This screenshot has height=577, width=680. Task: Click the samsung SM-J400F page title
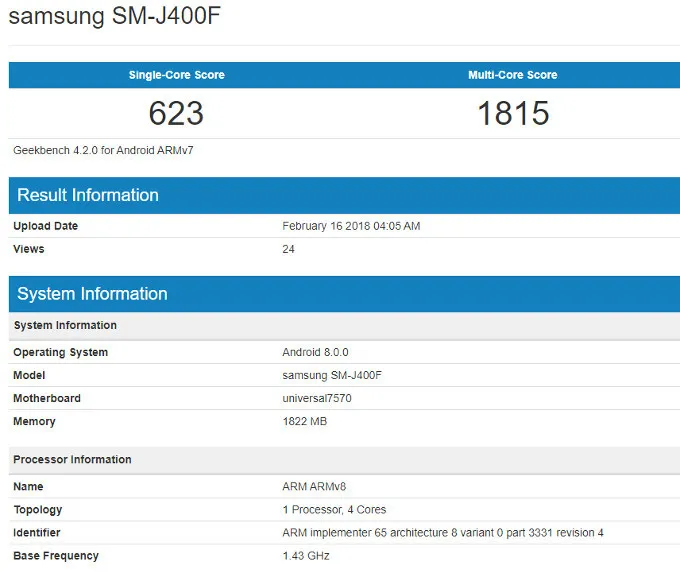99,17
